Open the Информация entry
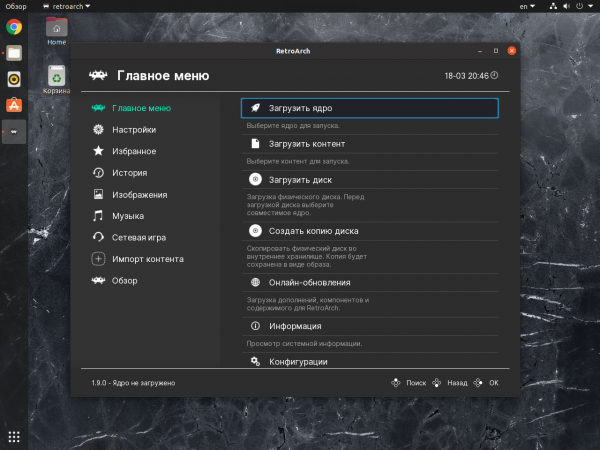The image size is (600, 450). 370,326
